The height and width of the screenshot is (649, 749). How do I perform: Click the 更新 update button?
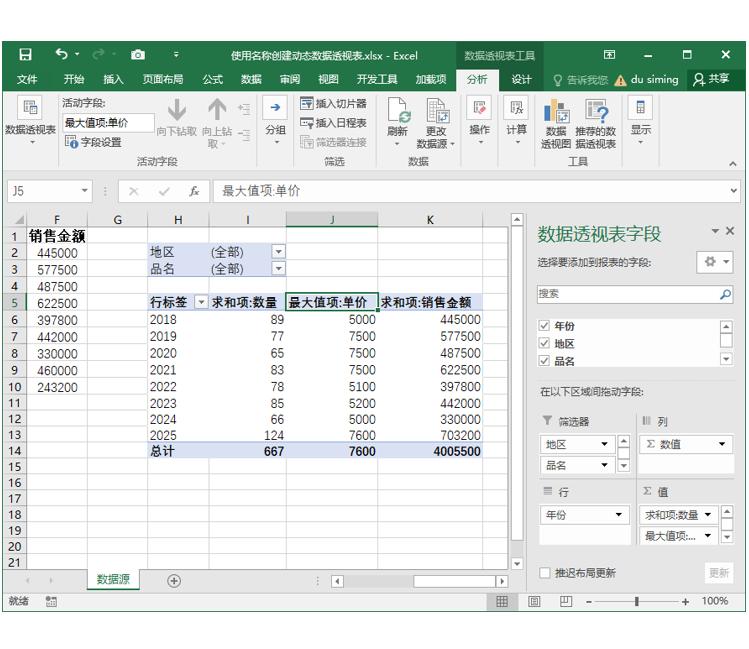coord(719,572)
